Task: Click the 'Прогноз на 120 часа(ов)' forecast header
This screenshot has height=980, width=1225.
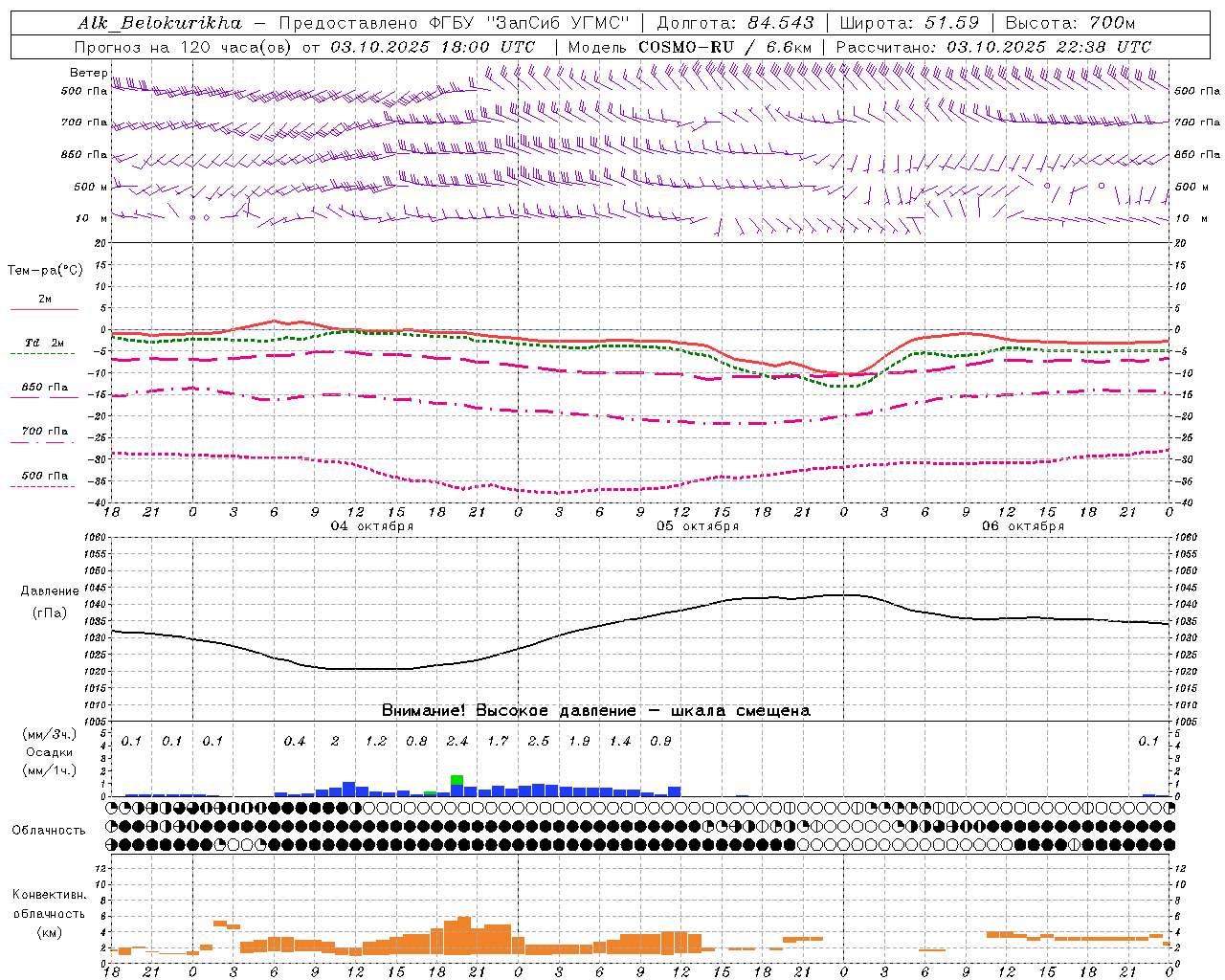Action: [x=184, y=47]
